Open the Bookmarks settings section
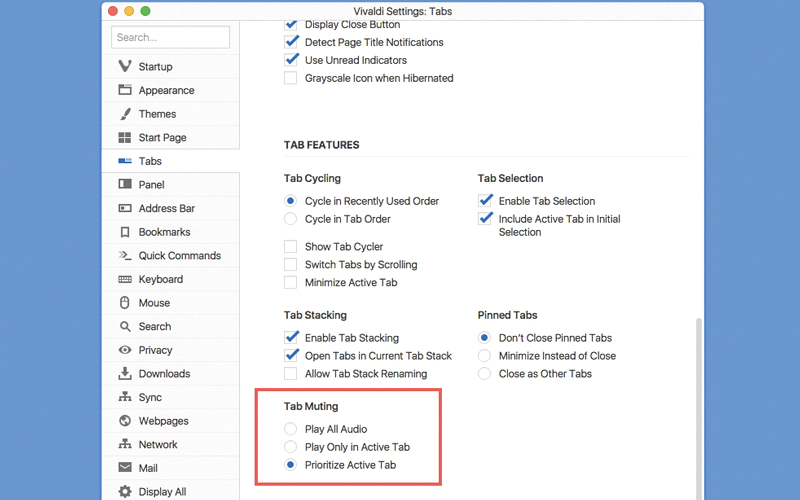Viewport: 800px width, 500px height. click(x=164, y=232)
